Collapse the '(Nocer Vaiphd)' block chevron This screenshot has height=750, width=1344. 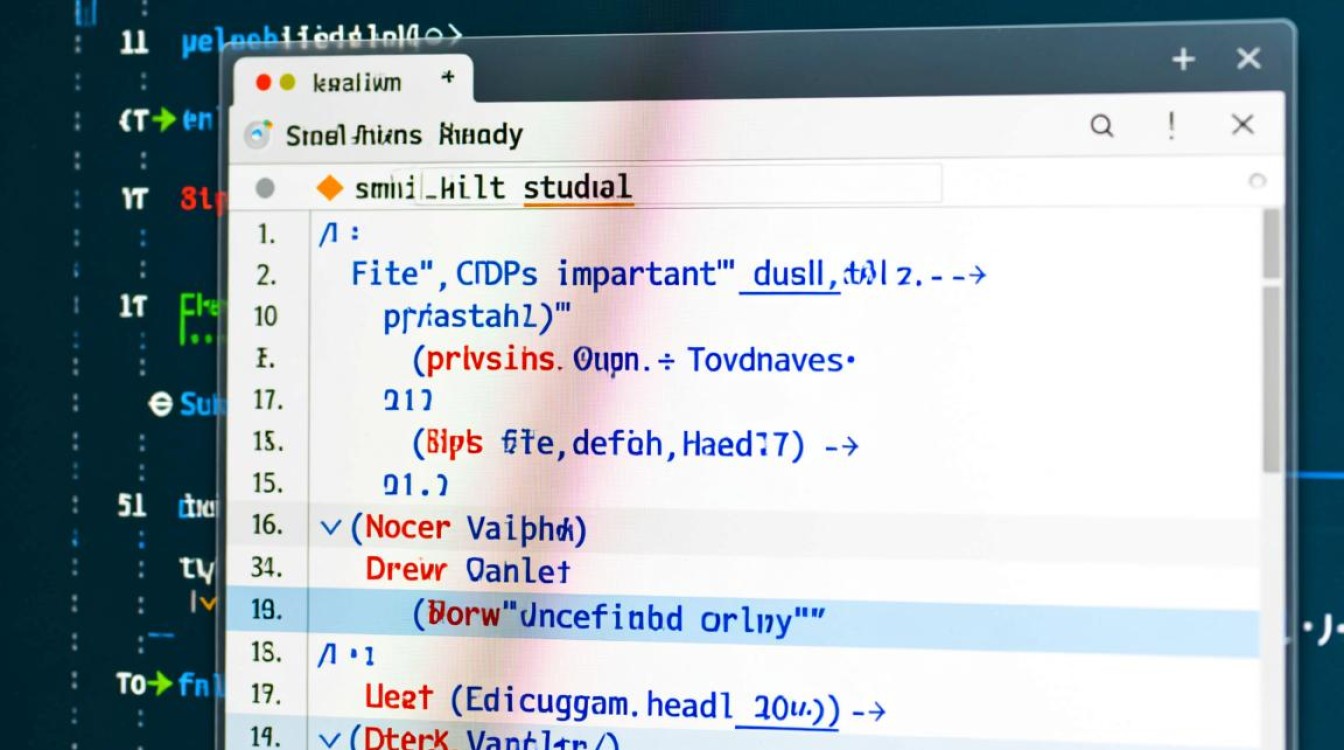[x=330, y=527]
